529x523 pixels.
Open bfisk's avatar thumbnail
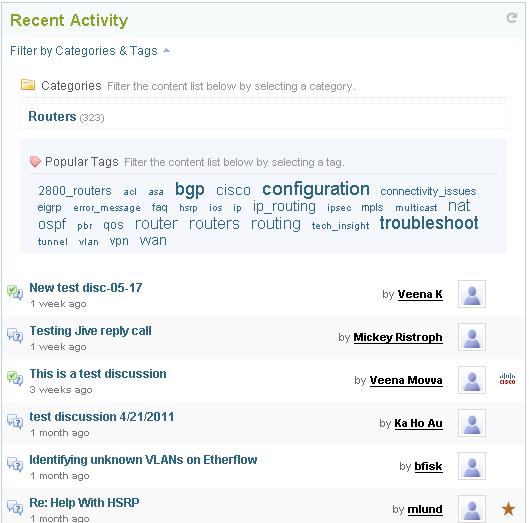coord(472,466)
